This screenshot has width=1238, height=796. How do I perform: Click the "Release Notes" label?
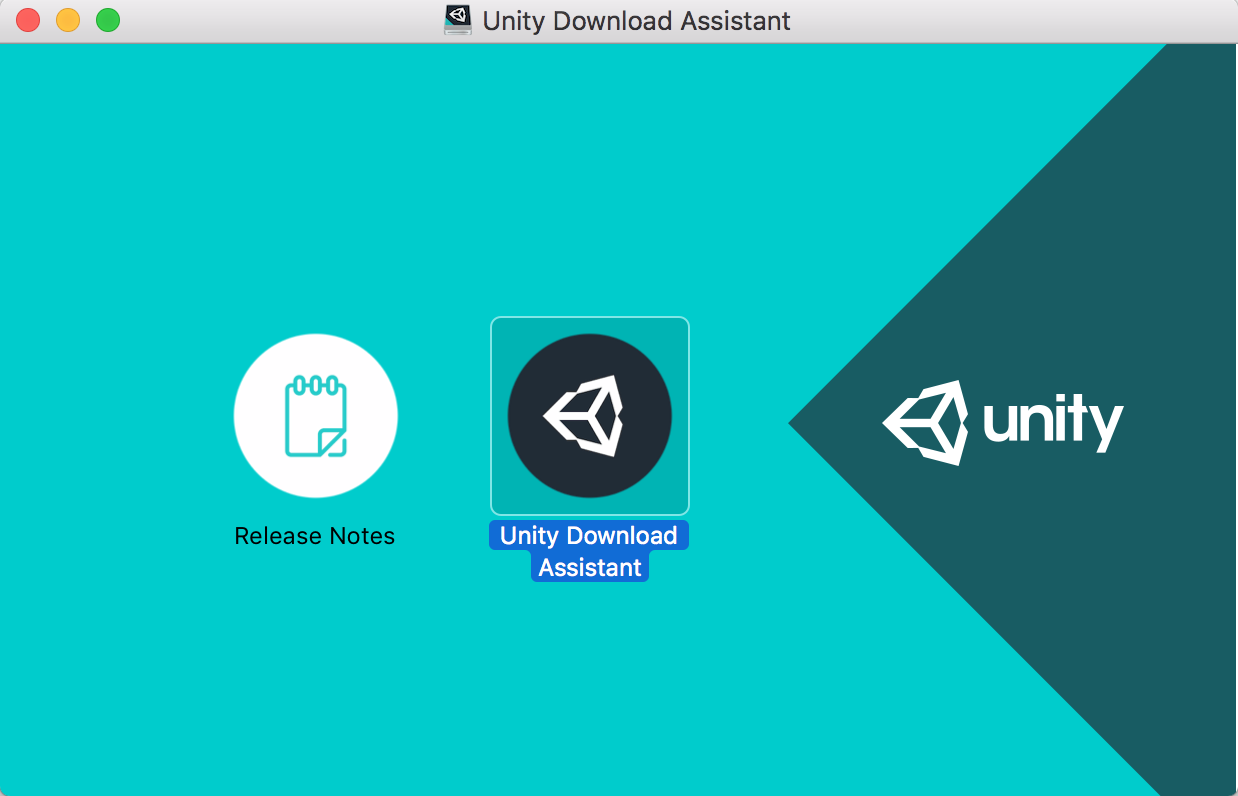tap(315, 536)
